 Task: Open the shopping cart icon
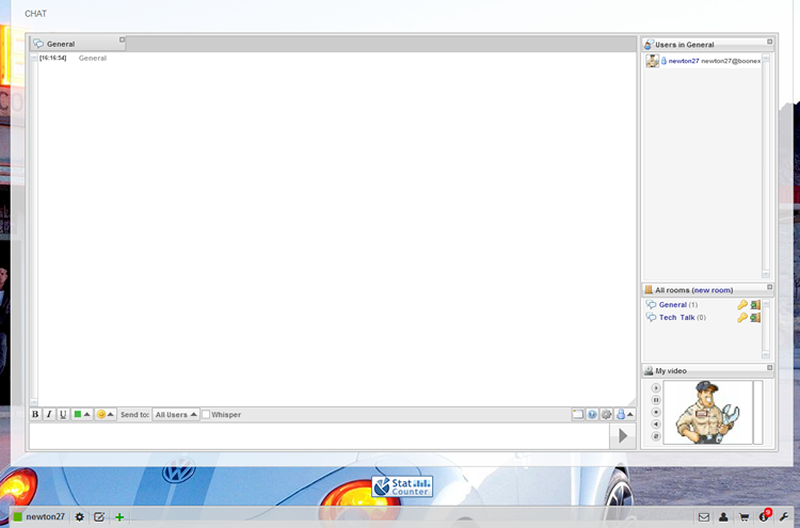point(744,517)
